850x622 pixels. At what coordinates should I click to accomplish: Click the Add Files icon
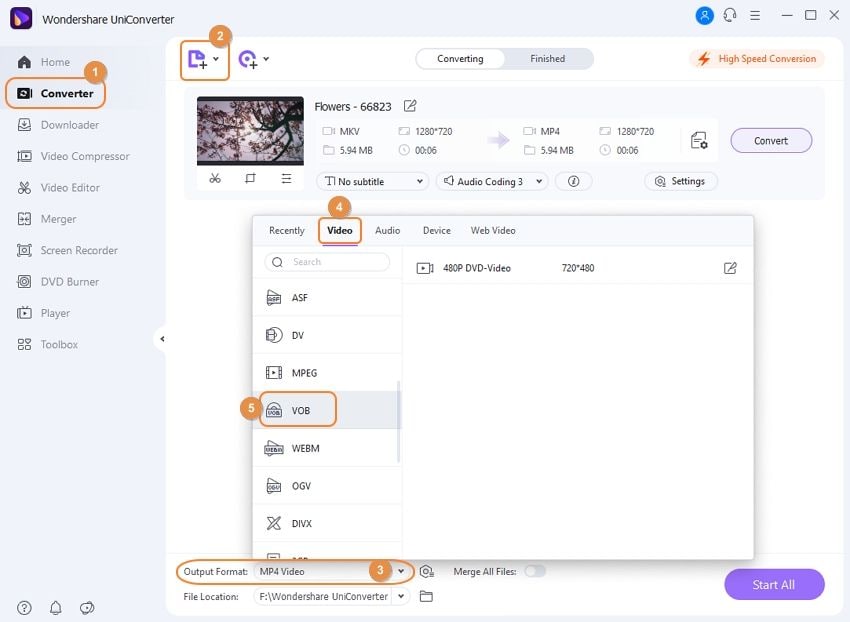coord(197,59)
